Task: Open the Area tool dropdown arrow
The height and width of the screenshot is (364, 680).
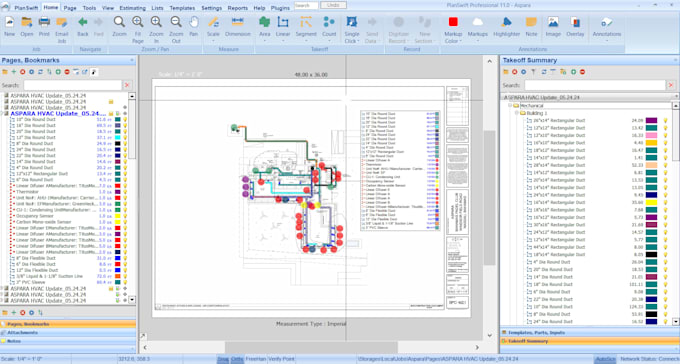Action: 265,41
